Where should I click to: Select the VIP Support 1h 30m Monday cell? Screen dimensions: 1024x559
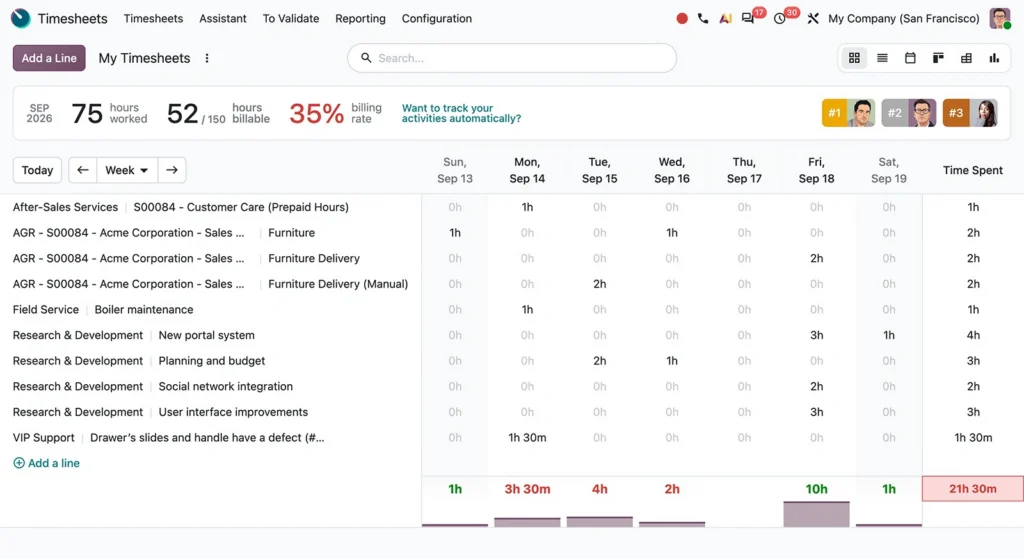527,438
